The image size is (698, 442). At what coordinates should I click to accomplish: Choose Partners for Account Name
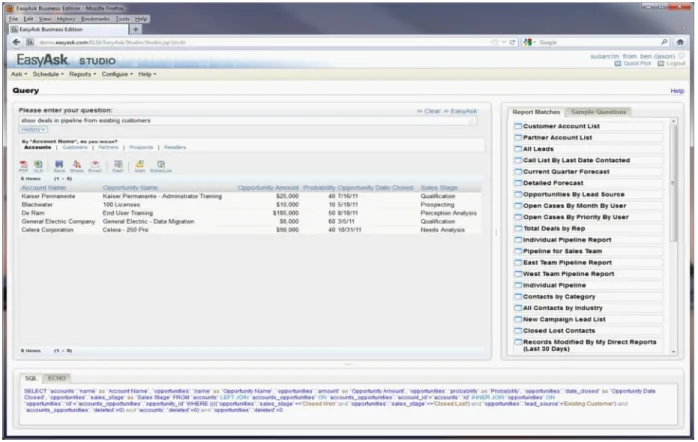pyautogui.click(x=108, y=147)
